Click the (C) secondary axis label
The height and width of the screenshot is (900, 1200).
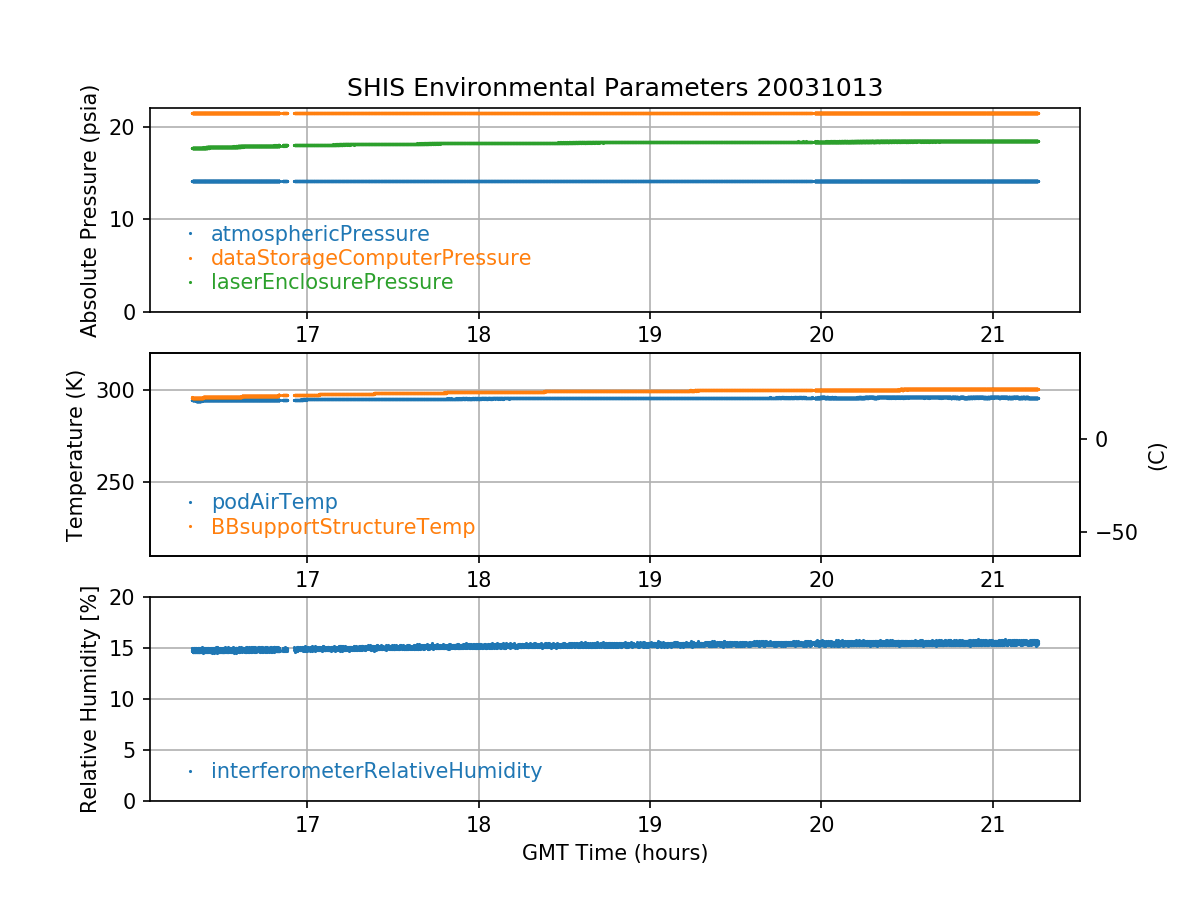click(x=1156, y=456)
